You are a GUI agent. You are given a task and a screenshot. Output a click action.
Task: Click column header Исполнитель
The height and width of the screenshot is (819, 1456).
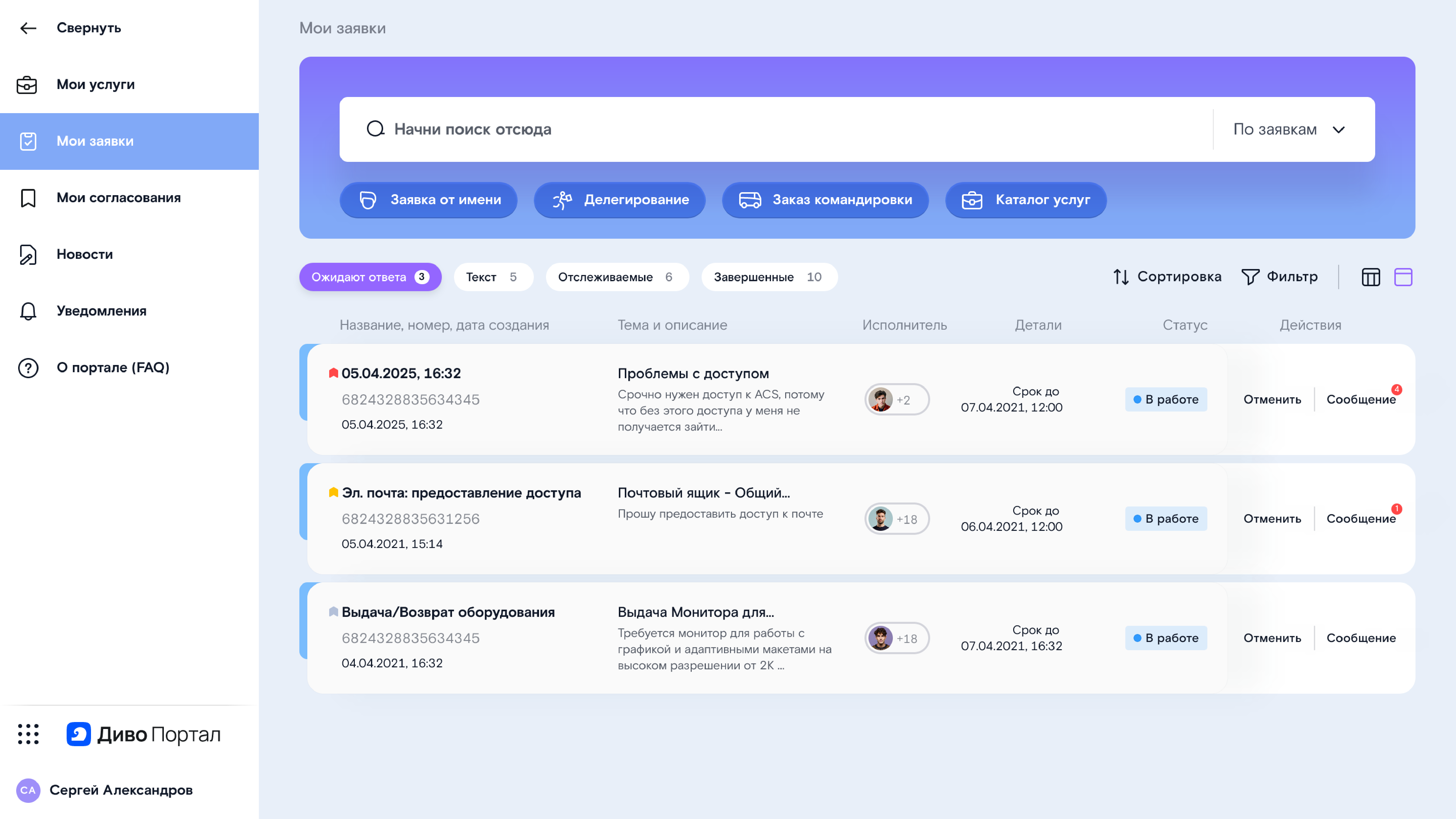pos(904,325)
